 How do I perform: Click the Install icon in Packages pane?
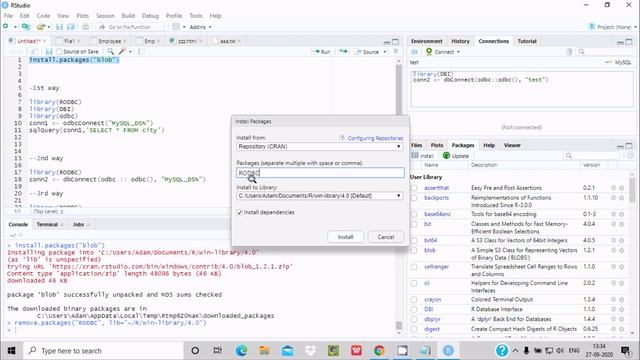tap(415, 156)
